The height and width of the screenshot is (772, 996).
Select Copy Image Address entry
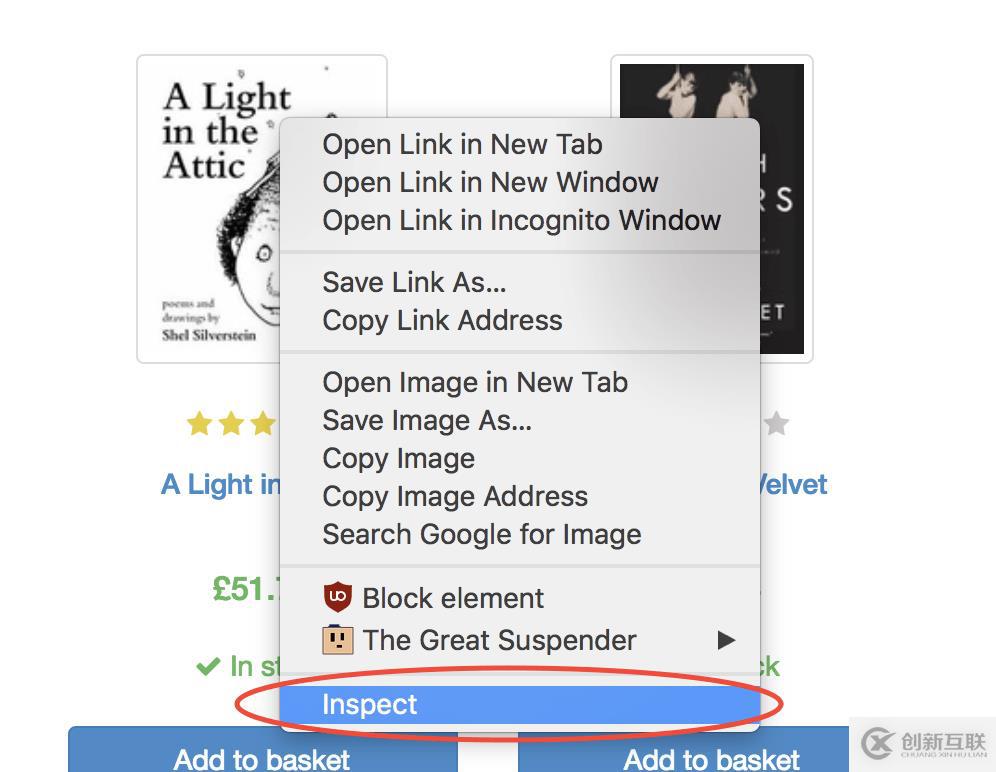[455, 496]
